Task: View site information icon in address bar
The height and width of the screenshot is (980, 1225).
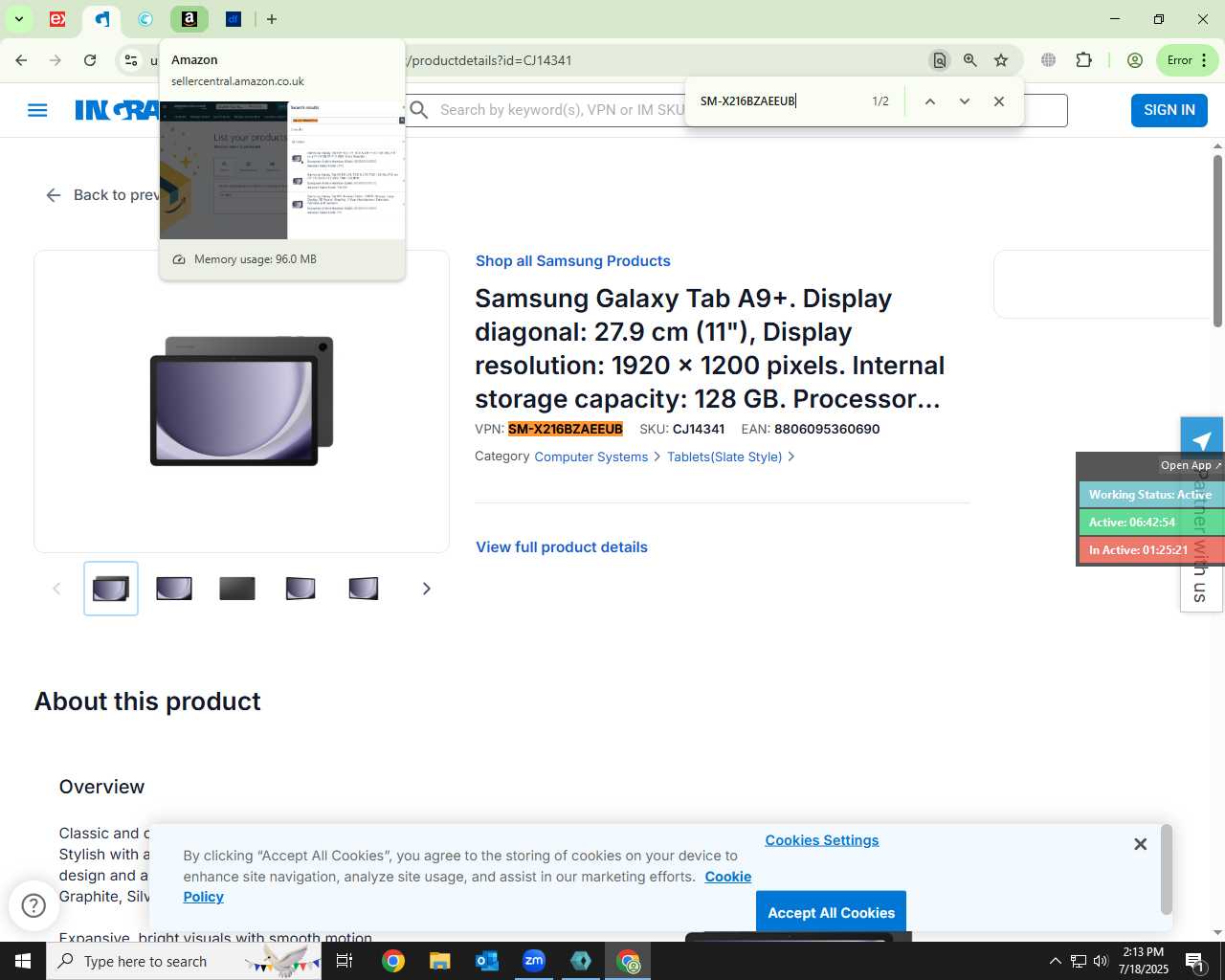Action: pyautogui.click(x=131, y=60)
